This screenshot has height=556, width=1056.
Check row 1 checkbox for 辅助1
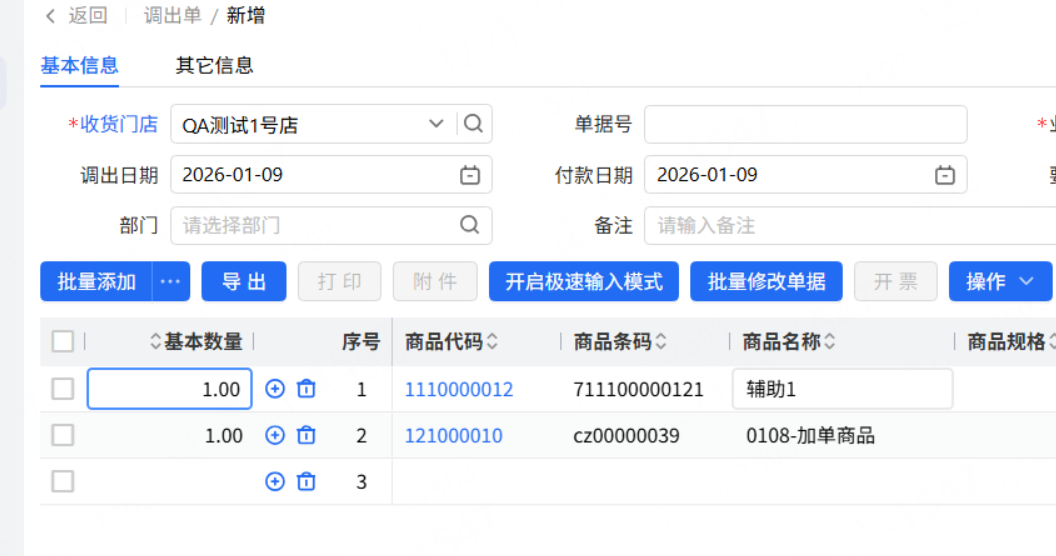63,388
